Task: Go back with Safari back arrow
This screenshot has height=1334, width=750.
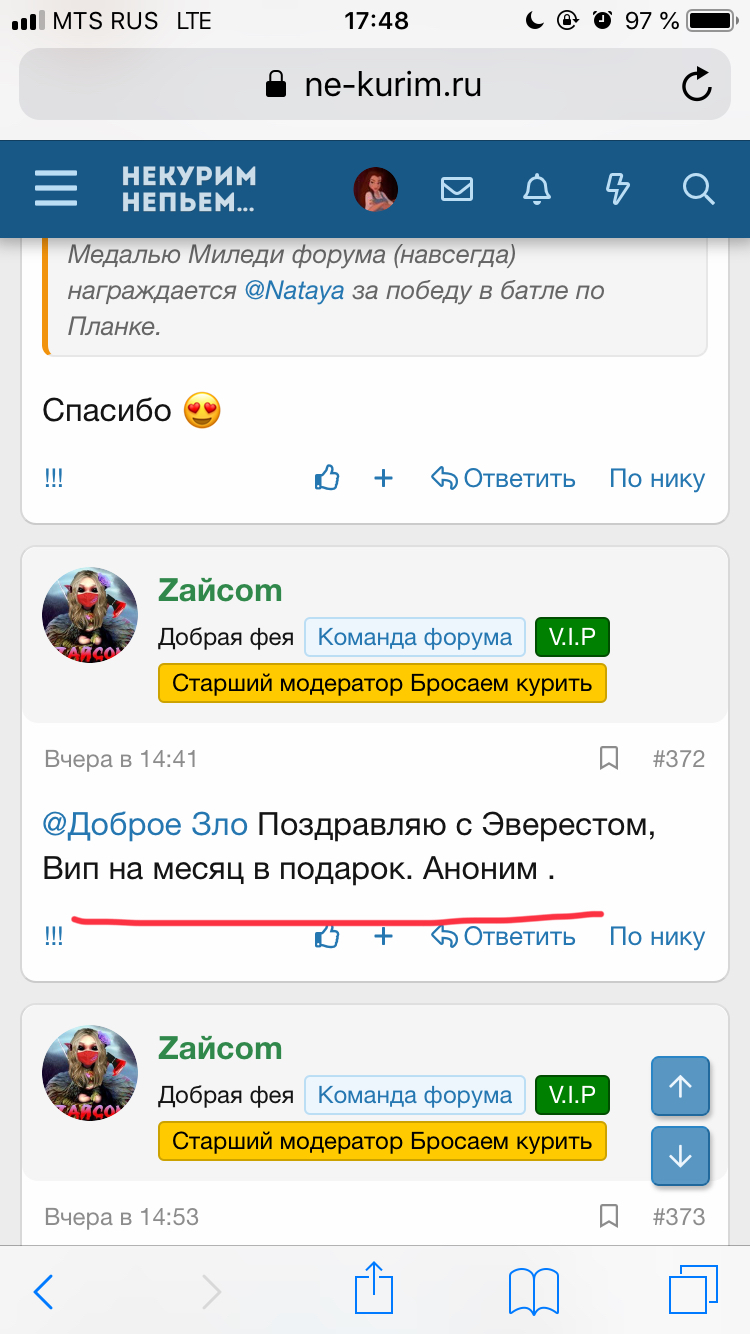Action: [x=44, y=1291]
